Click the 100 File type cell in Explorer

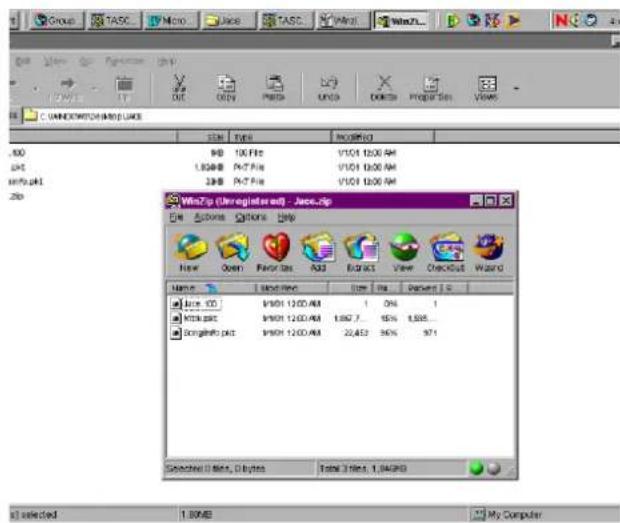coord(248,153)
